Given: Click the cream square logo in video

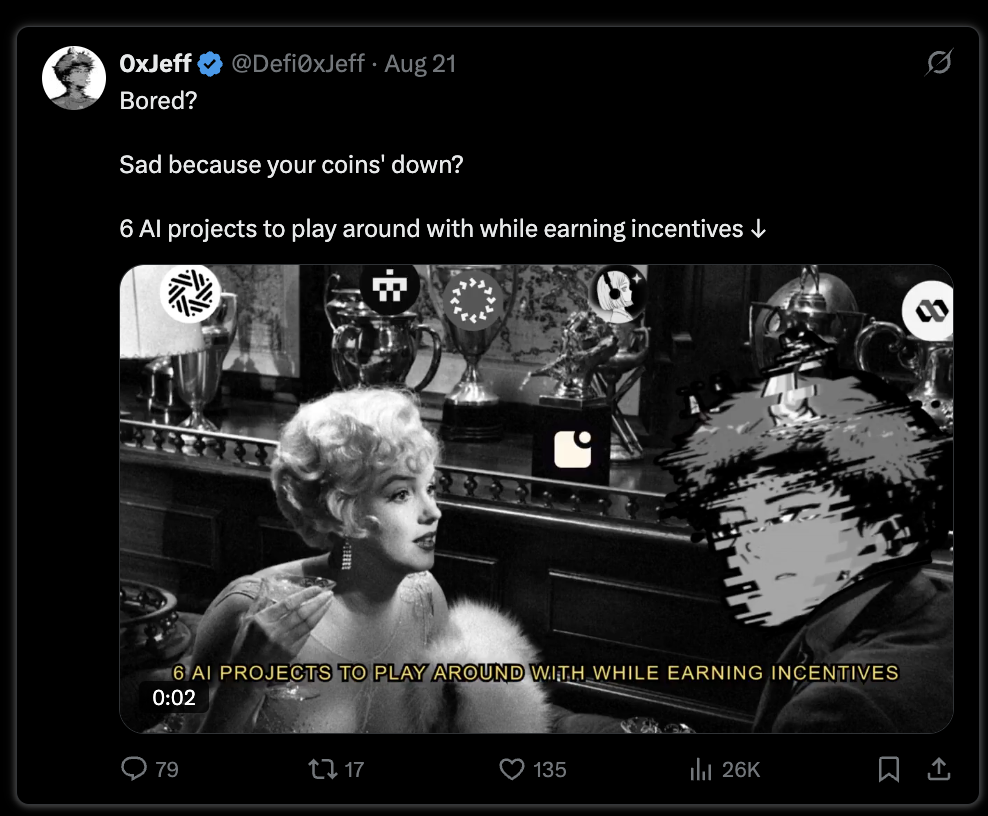Looking at the screenshot, I should [573, 450].
